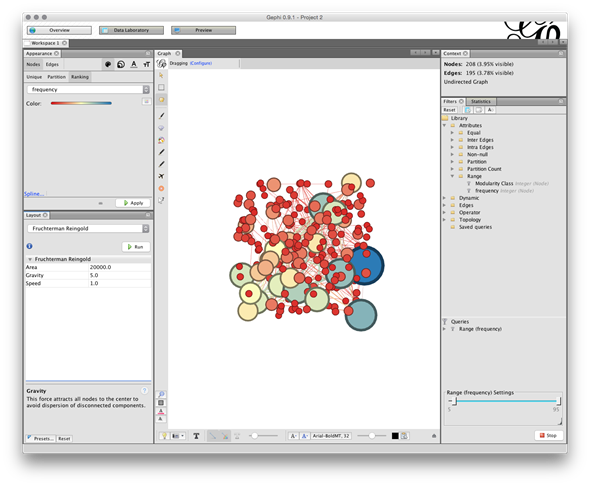Viewport: 590px width, 486px height.
Task: Open the Fruchterman Reingold layout dropdown
Action: tap(88, 229)
